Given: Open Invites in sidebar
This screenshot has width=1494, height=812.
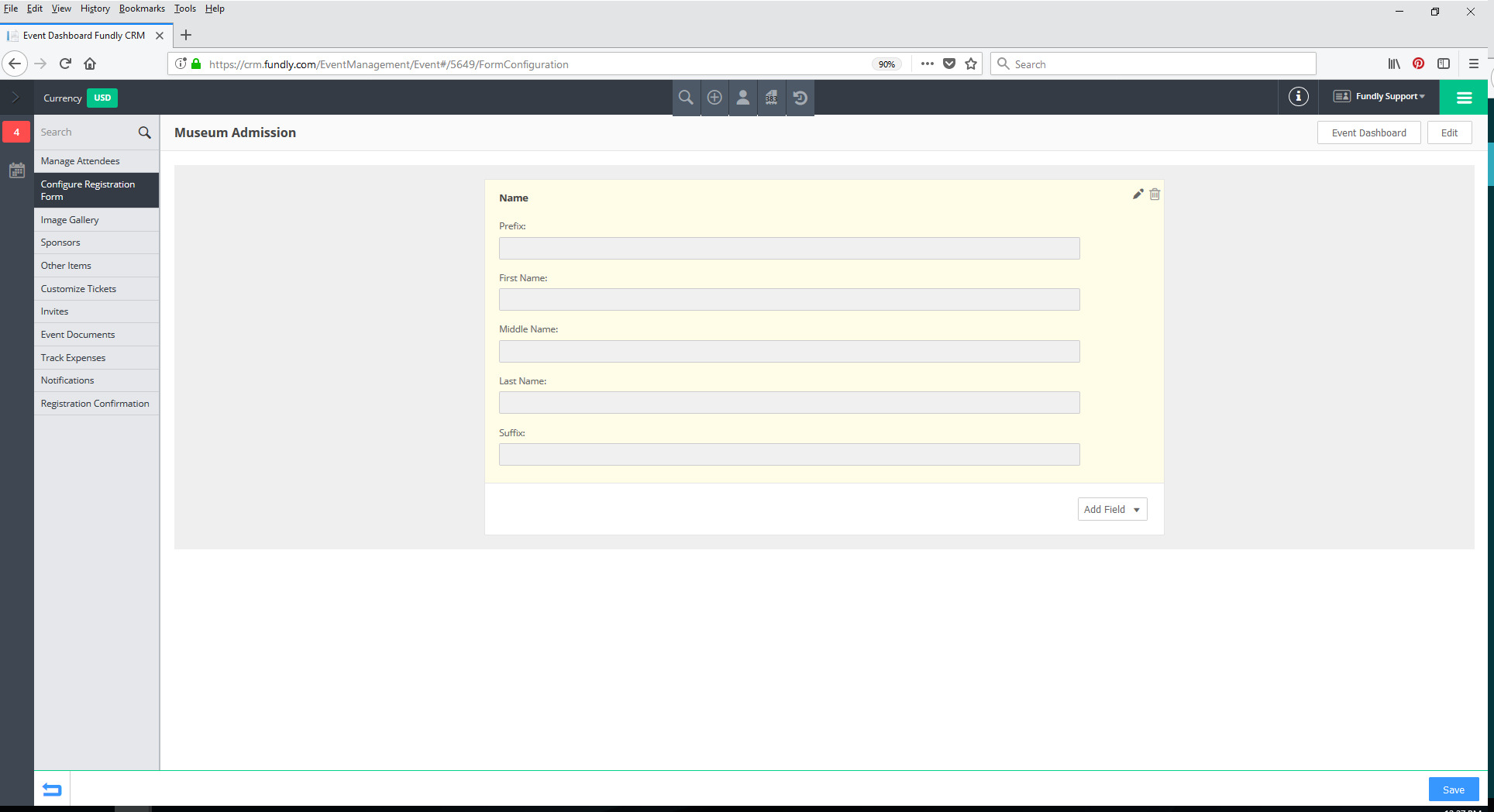Looking at the screenshot, I should pos(96,311).
